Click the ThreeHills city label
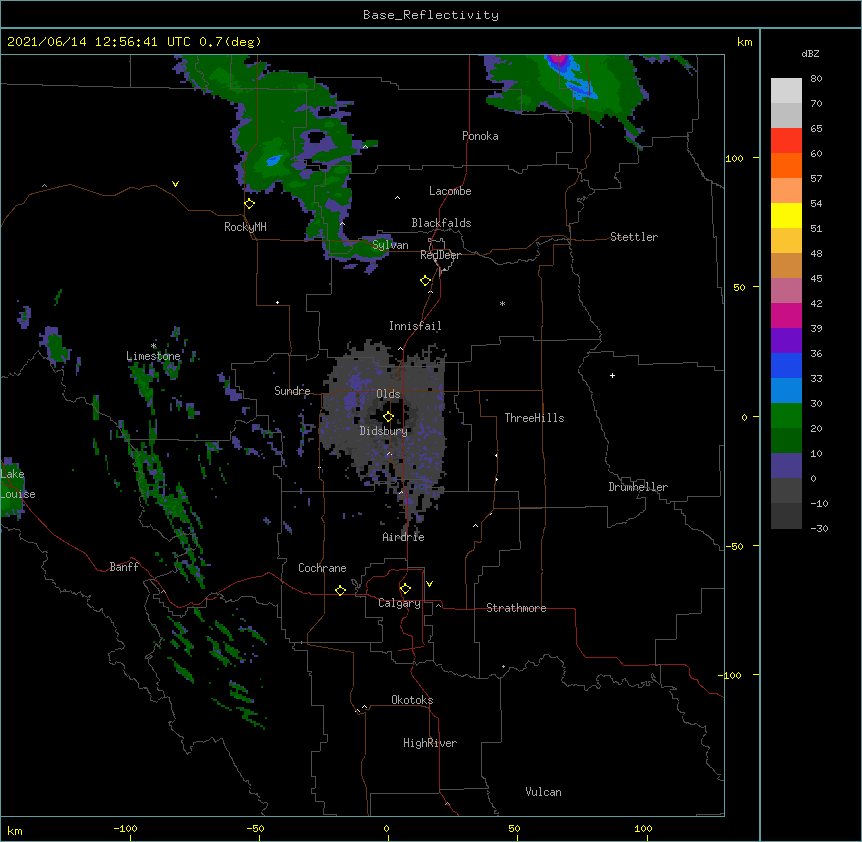This screenshot has height=842, width=862. [534, 418]
